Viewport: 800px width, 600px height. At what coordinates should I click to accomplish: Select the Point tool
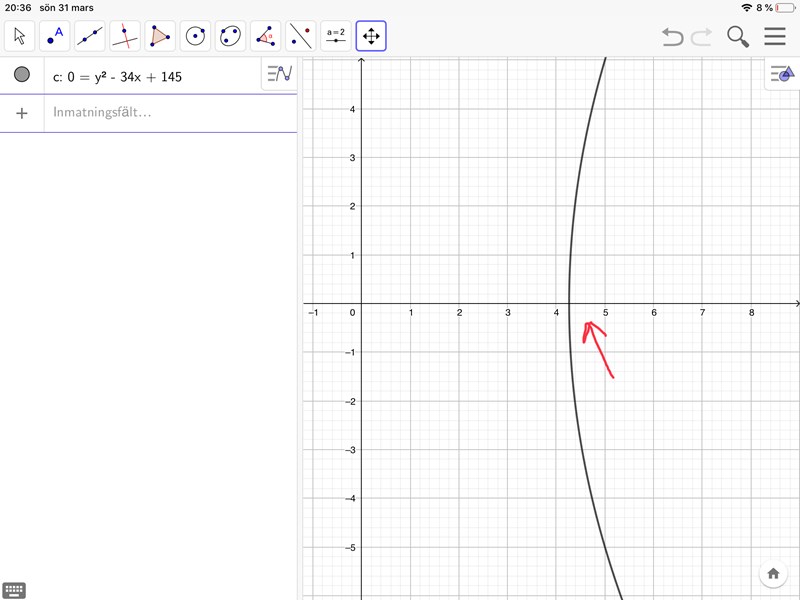tap(55, 37)
